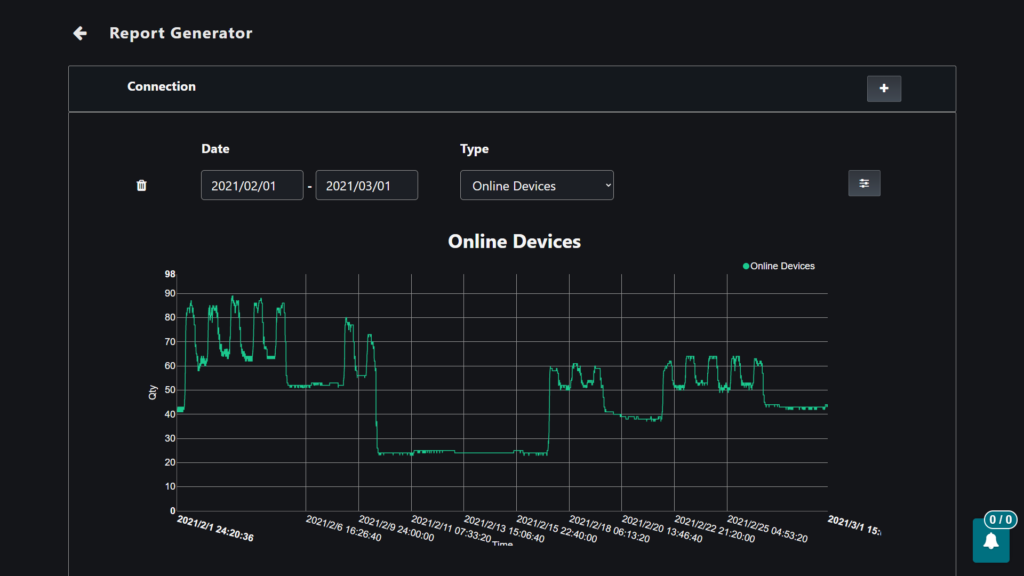Go back using the arrow icon
The height and width of the screenshot is (576, 1024).
coord(80,33)
